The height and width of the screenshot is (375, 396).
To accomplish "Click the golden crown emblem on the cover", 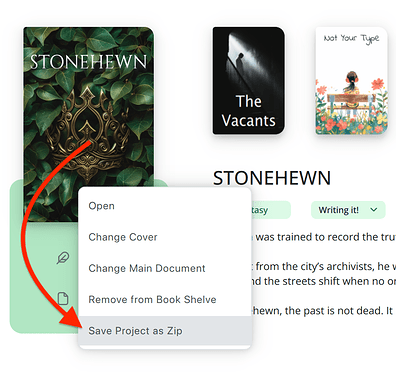I will click(x=89, y=133).
